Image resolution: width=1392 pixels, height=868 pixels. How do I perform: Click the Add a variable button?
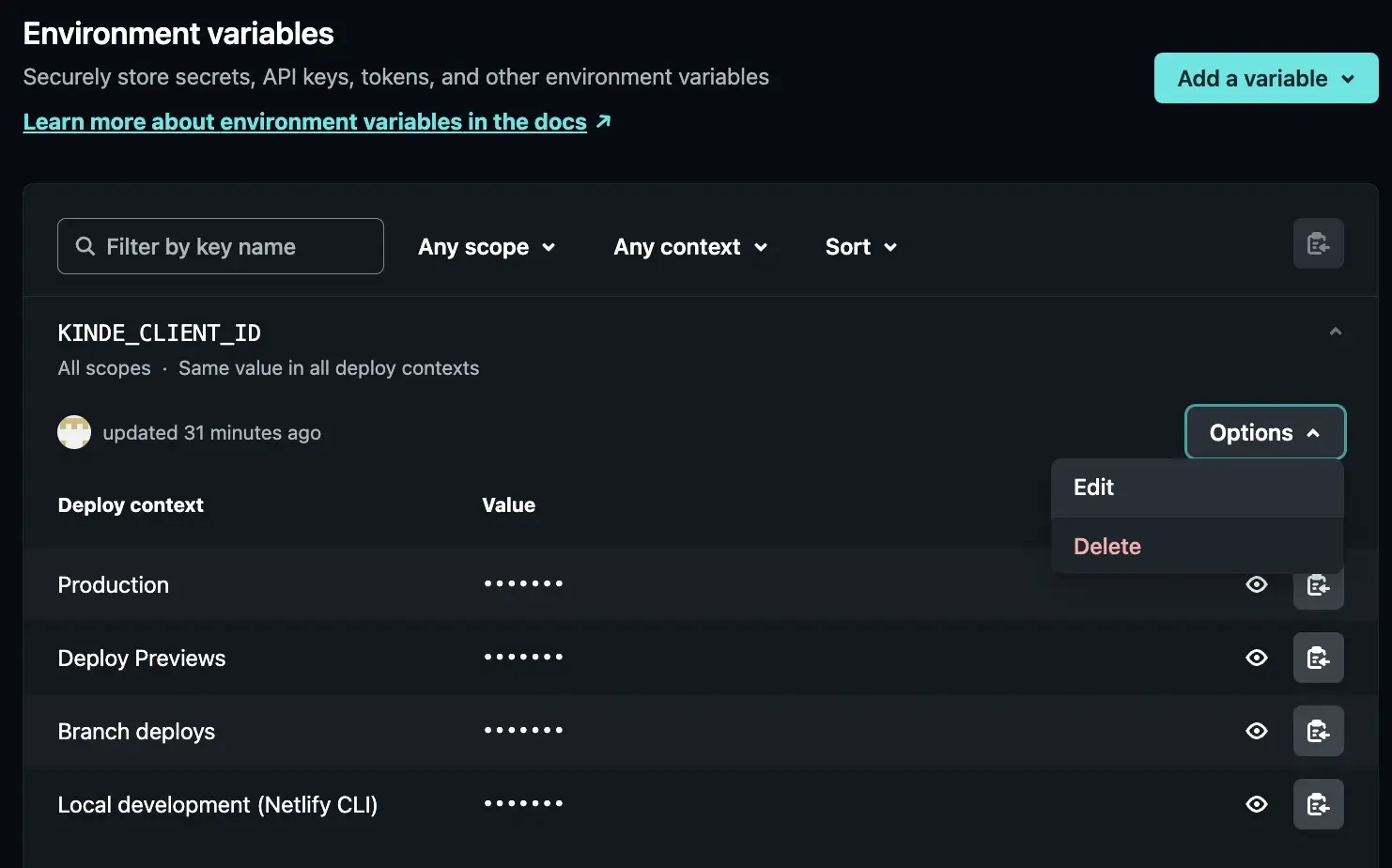[1265, 78]
